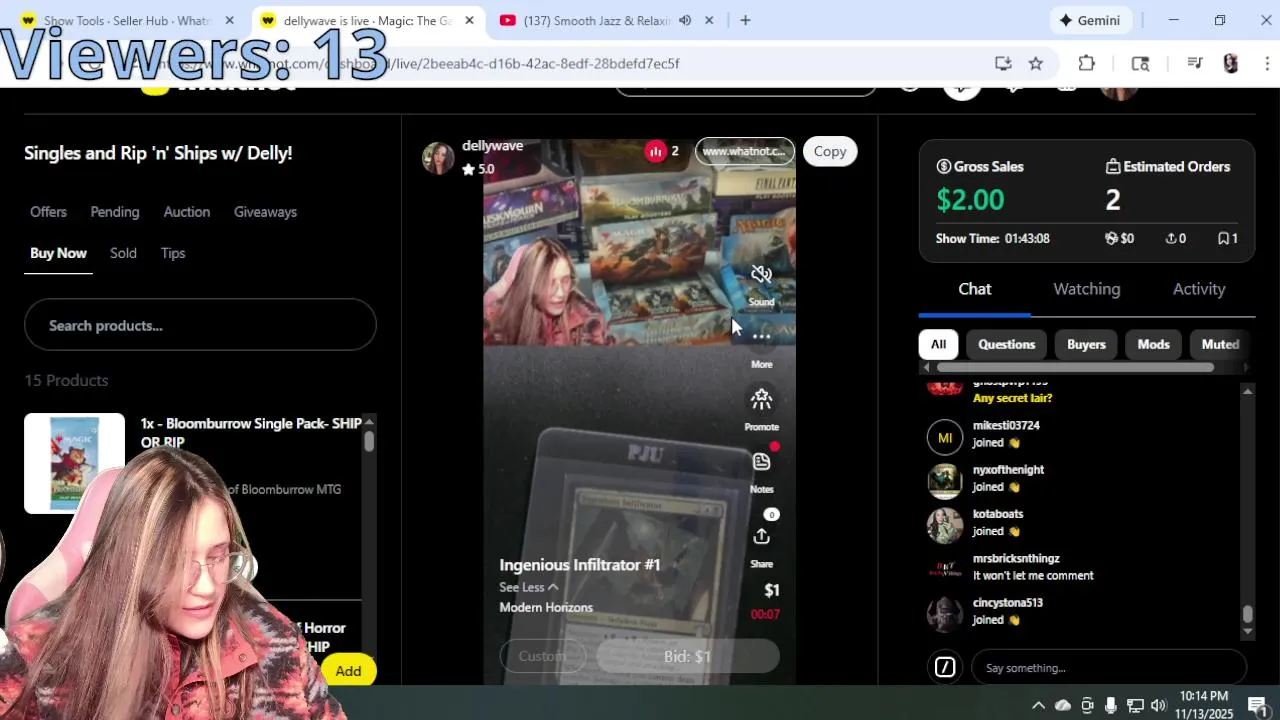This screenshot has height=720, width=1280.
Task: Click the Bloomburrow pack product thumbnail
Action: [74, 462]
